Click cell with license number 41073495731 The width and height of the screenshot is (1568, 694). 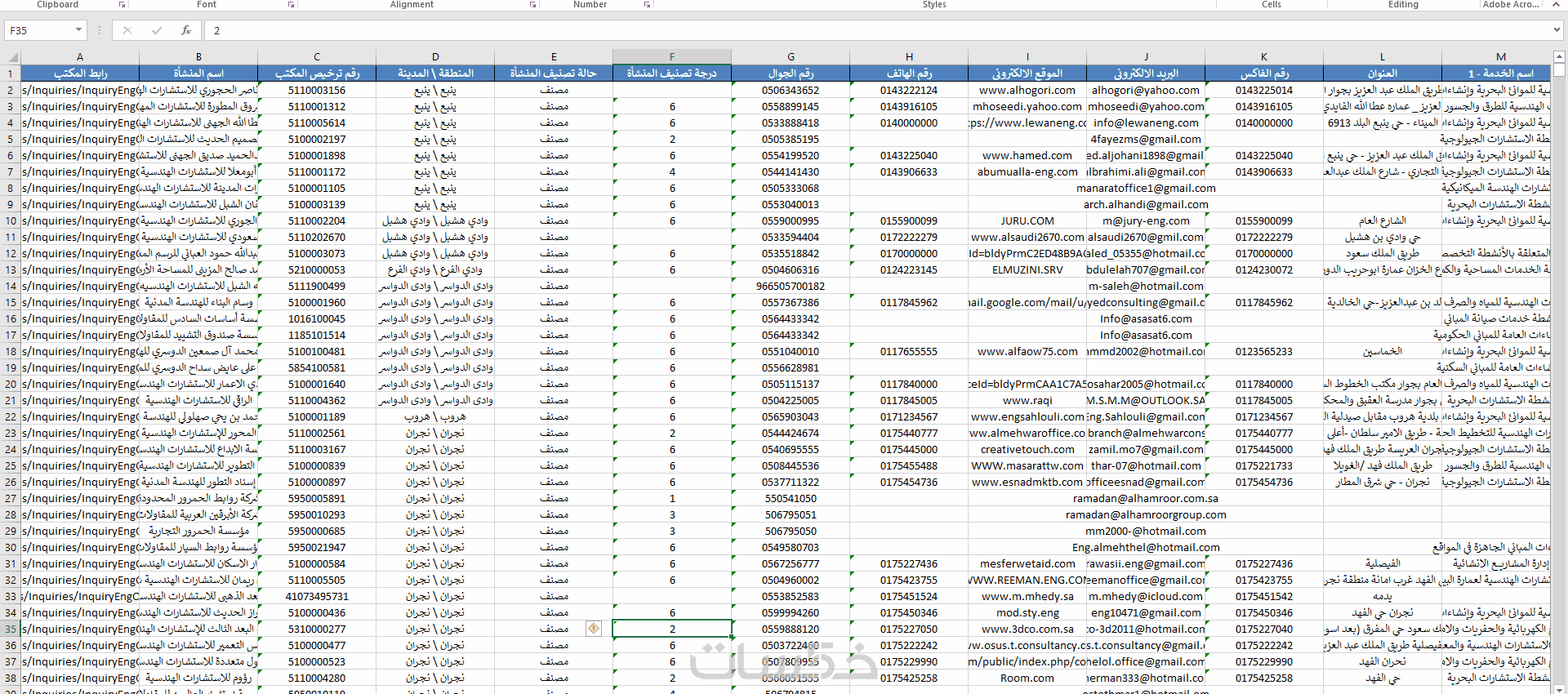click(317, 596)
